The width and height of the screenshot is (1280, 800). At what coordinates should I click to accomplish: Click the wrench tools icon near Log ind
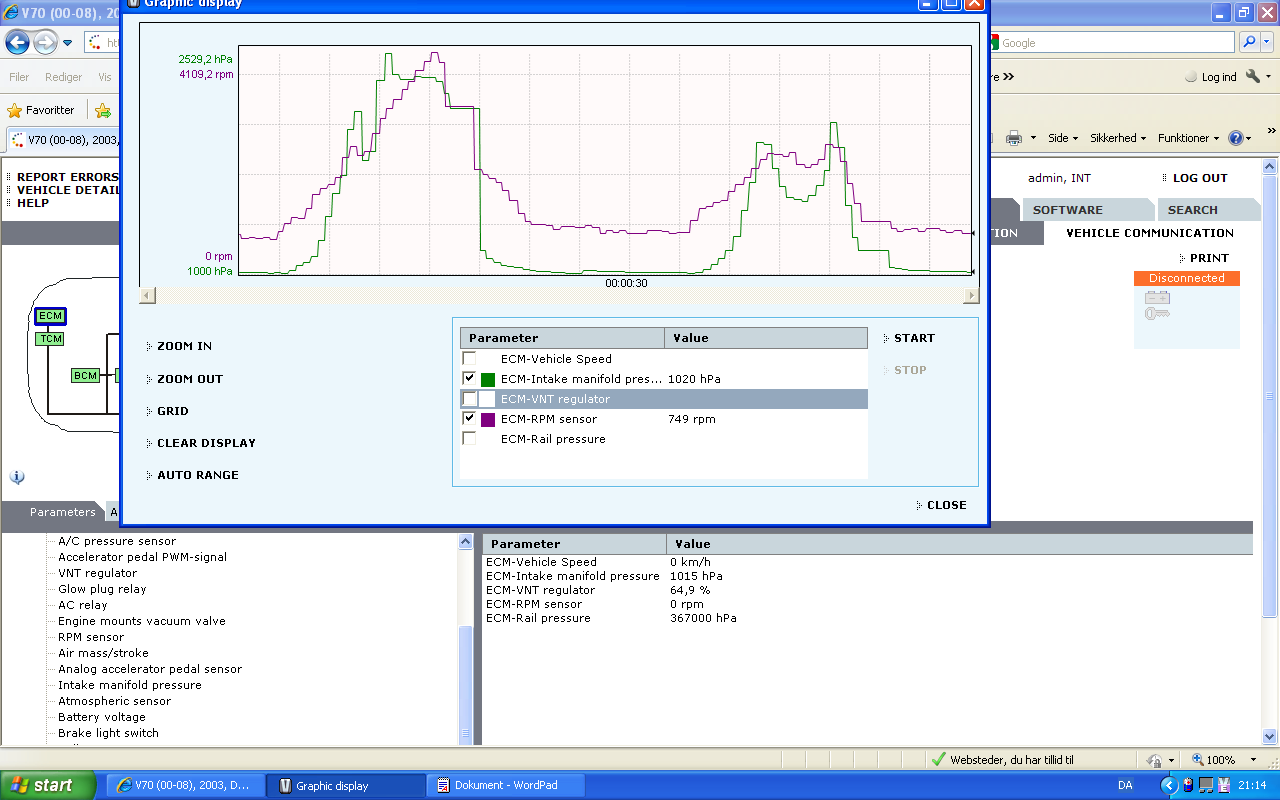(x=1253, y=77)
